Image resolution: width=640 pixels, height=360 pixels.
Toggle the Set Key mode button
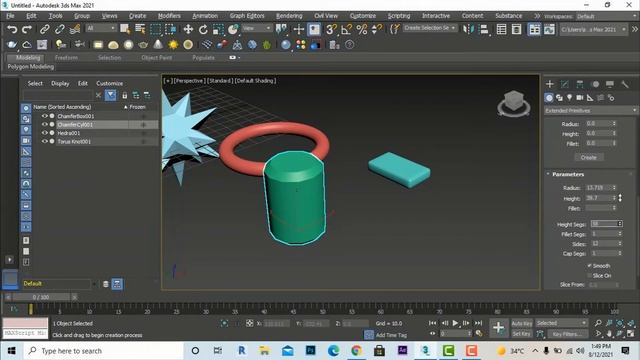coord(521,334)
